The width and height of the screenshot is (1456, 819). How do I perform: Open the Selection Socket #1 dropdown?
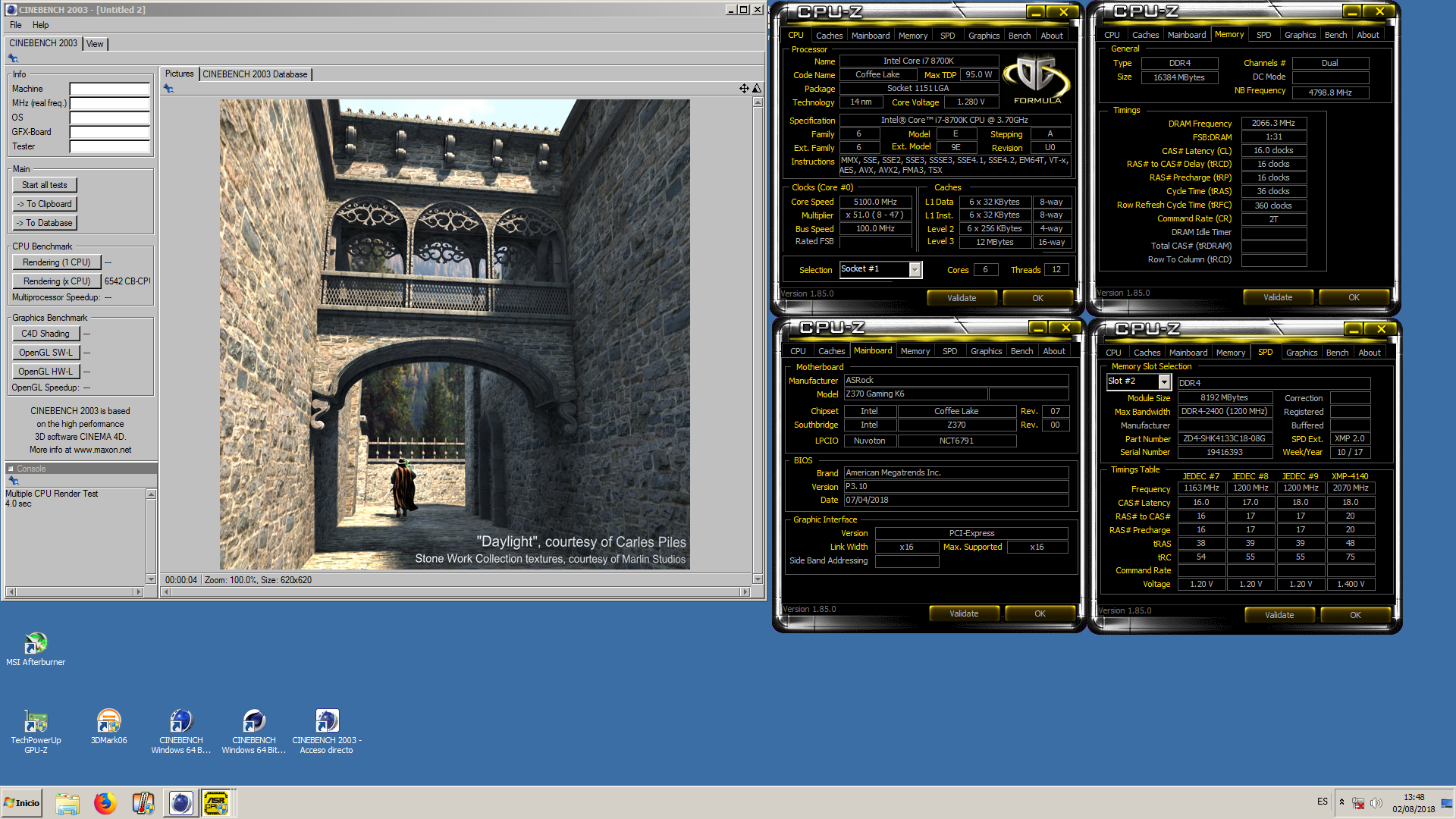click(915, 270)
